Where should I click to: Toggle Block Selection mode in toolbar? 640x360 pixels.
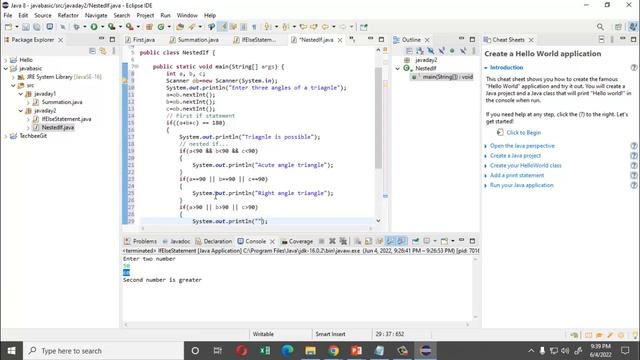point(244,27)
